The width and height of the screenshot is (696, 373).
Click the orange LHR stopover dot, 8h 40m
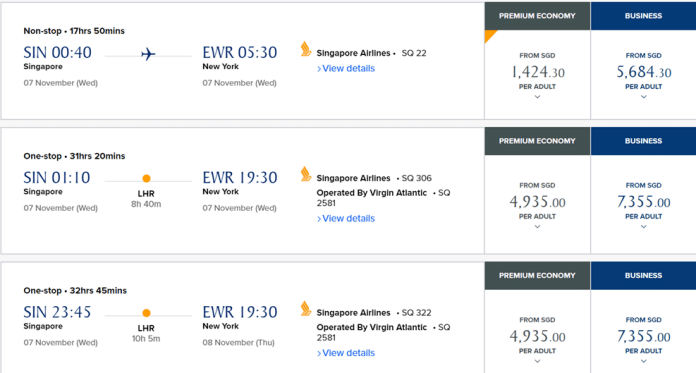(146, 179)
